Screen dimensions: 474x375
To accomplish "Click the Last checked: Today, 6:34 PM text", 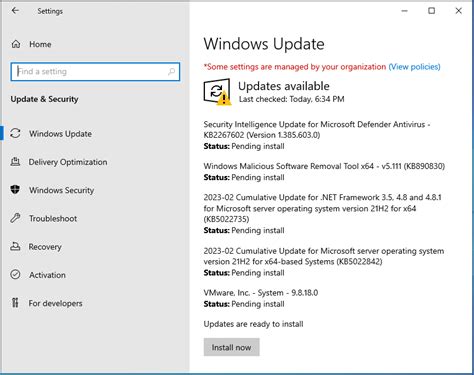I will 291,99.
